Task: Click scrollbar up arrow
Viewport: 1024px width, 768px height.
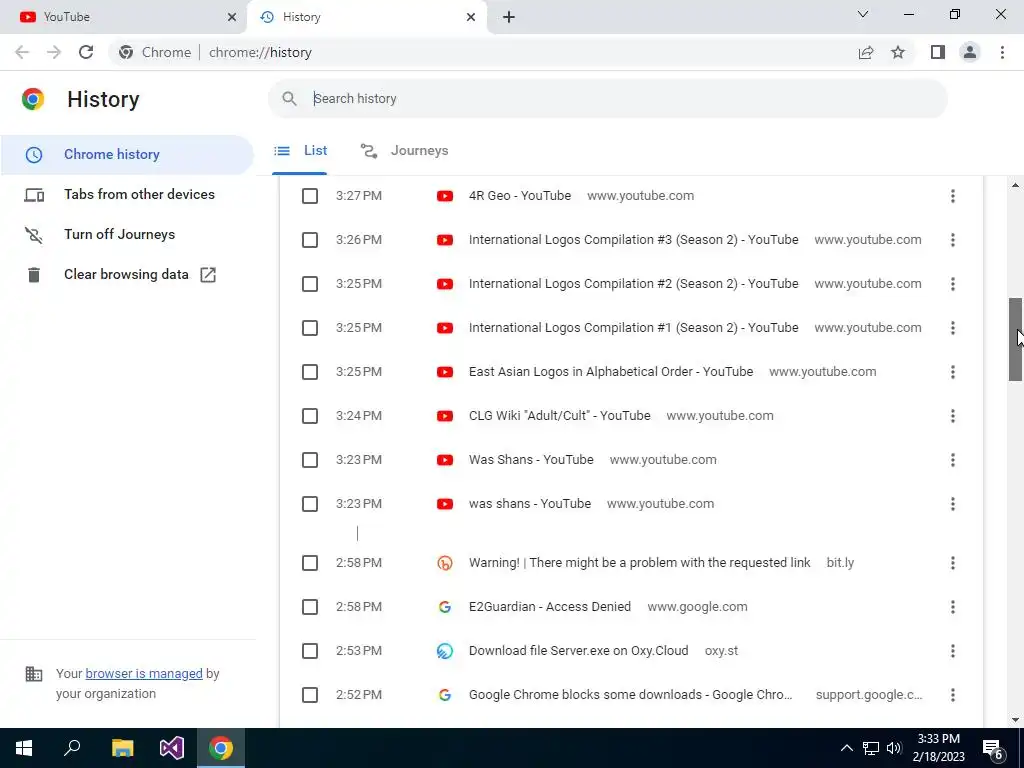Action: point(1015,185)
